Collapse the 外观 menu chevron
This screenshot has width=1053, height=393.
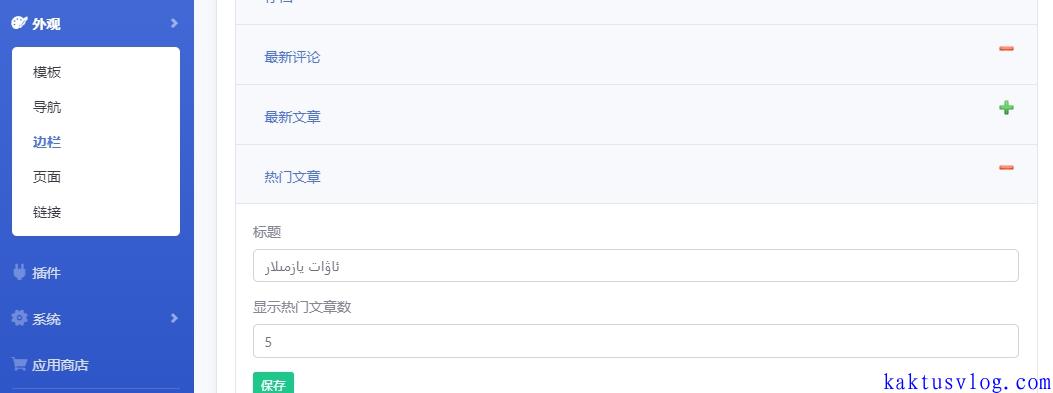pos(174,24)
